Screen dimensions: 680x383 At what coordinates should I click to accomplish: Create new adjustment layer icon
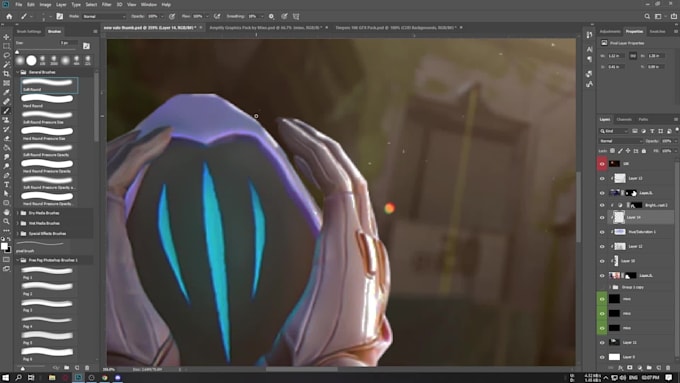[639, 368]
